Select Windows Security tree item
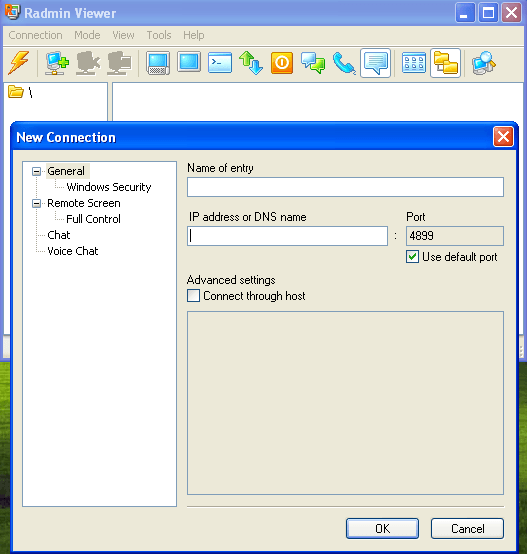The image size is (527, 554). (x=109, y=187)
